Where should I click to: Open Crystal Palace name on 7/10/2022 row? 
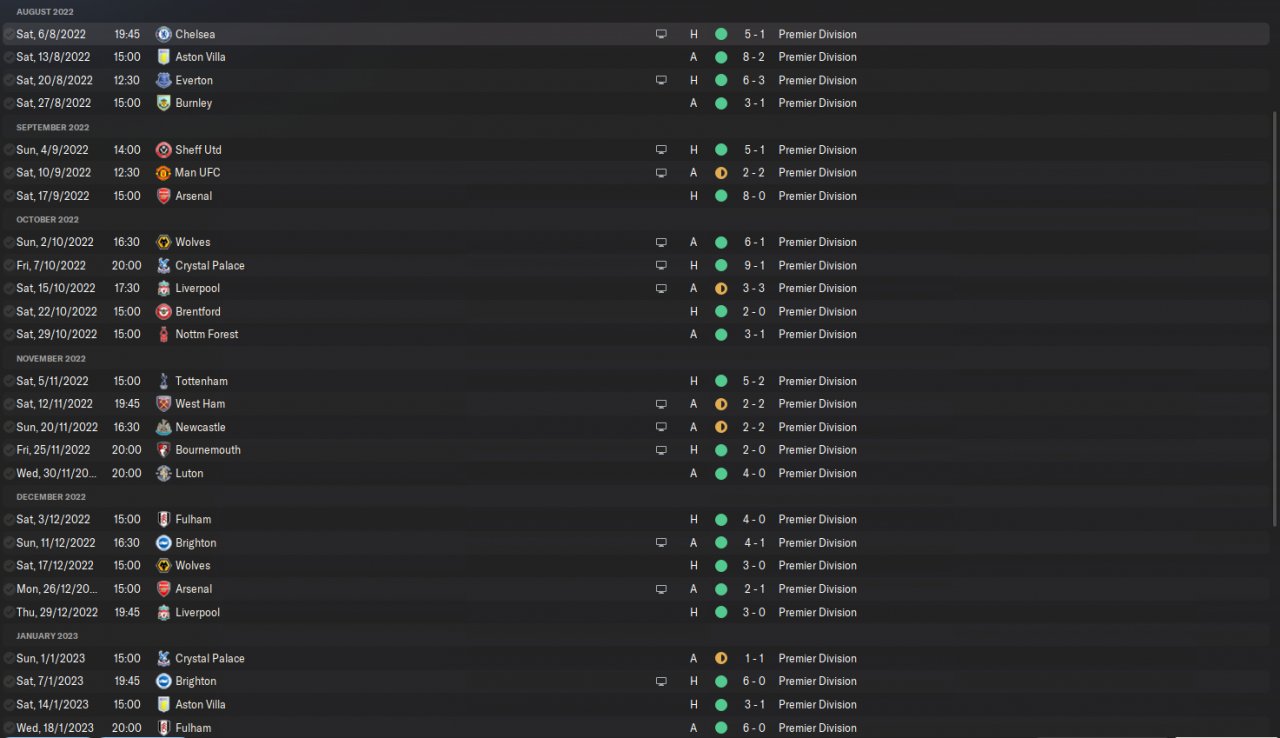(x=210, y=265)
